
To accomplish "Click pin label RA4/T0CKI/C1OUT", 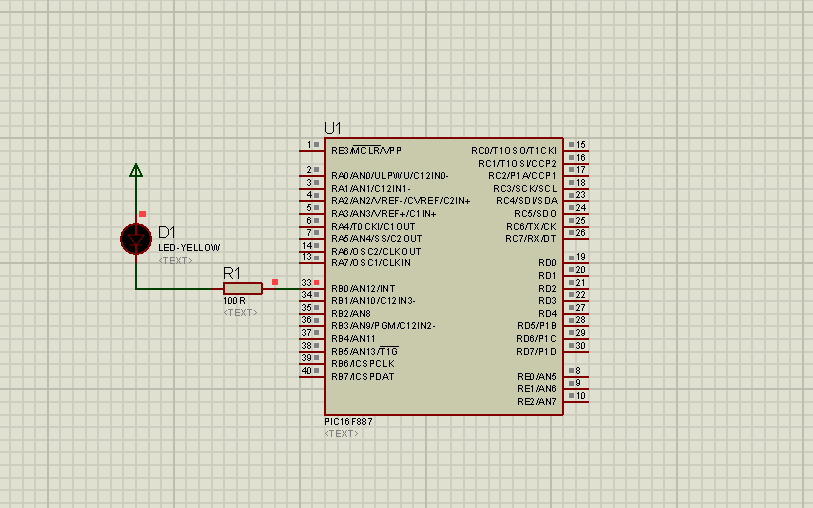I will tap(373, 227).
